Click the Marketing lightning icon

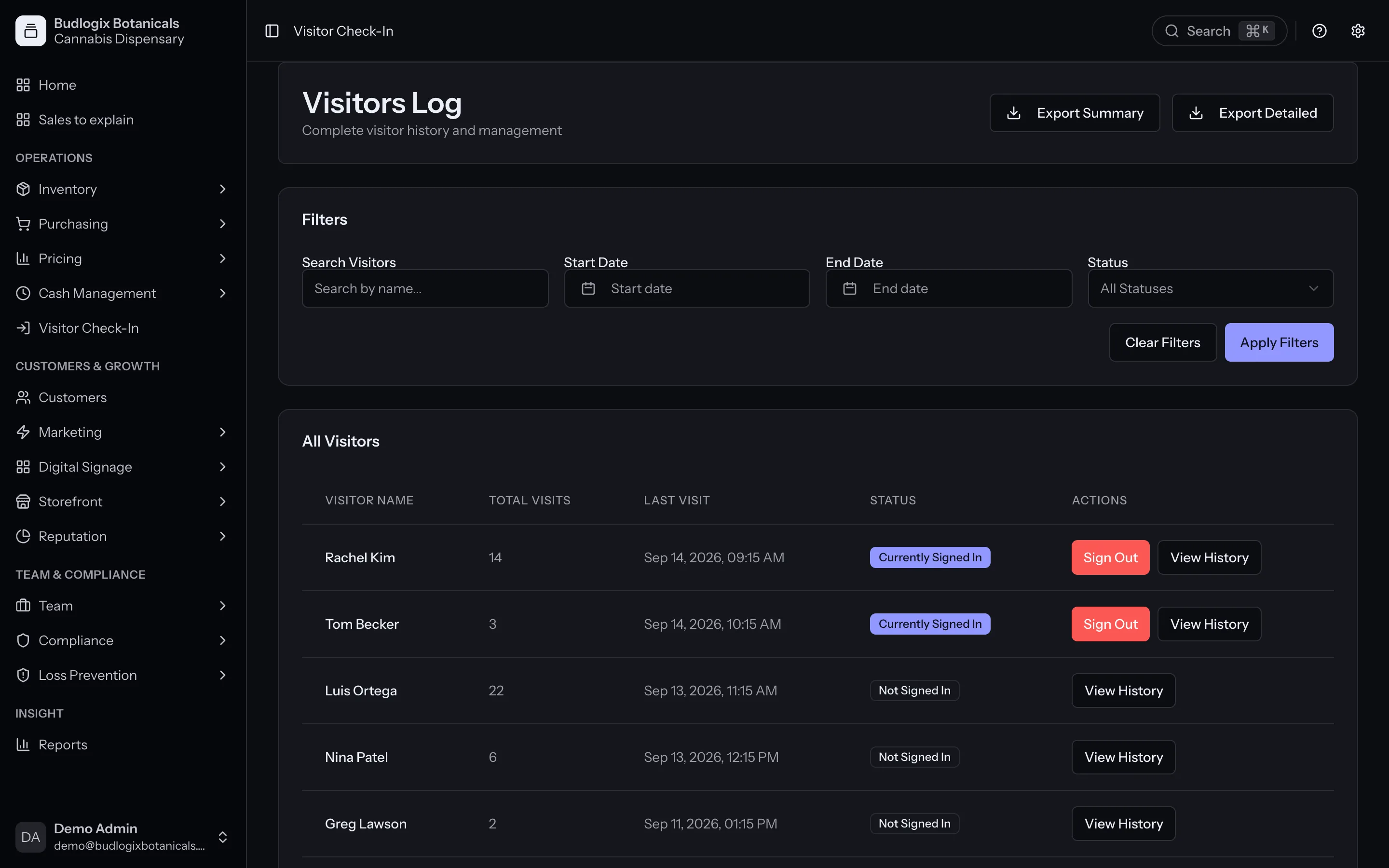click(x=23, y=432)
